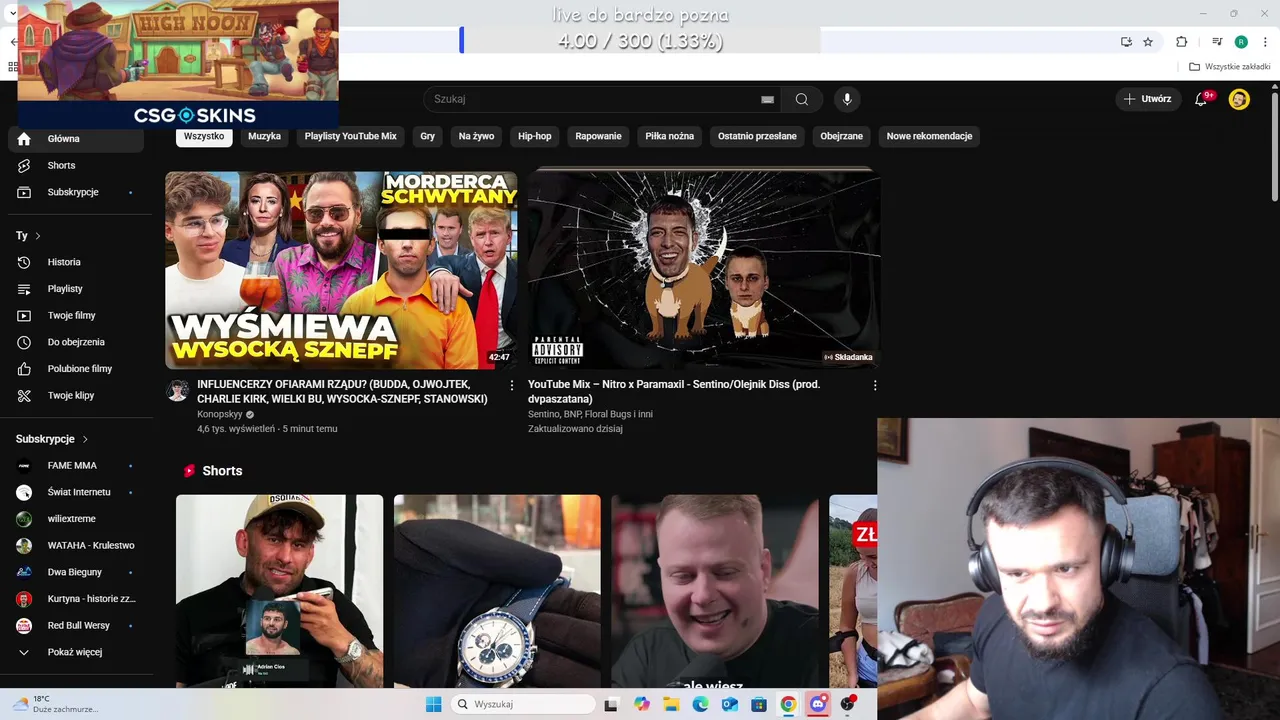This screenshot has width=1280, height=720.
Task: Open the FAME MMA channel avatar
Action: coord(24,465)
